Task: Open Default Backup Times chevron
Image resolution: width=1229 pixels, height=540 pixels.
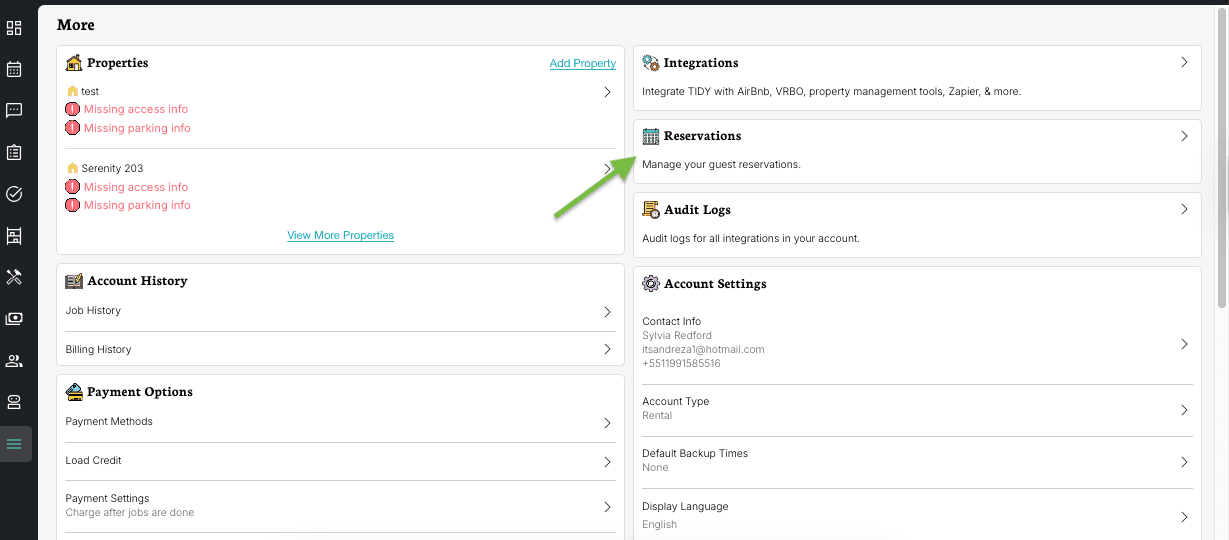Action: click(x=1184, y=462)
